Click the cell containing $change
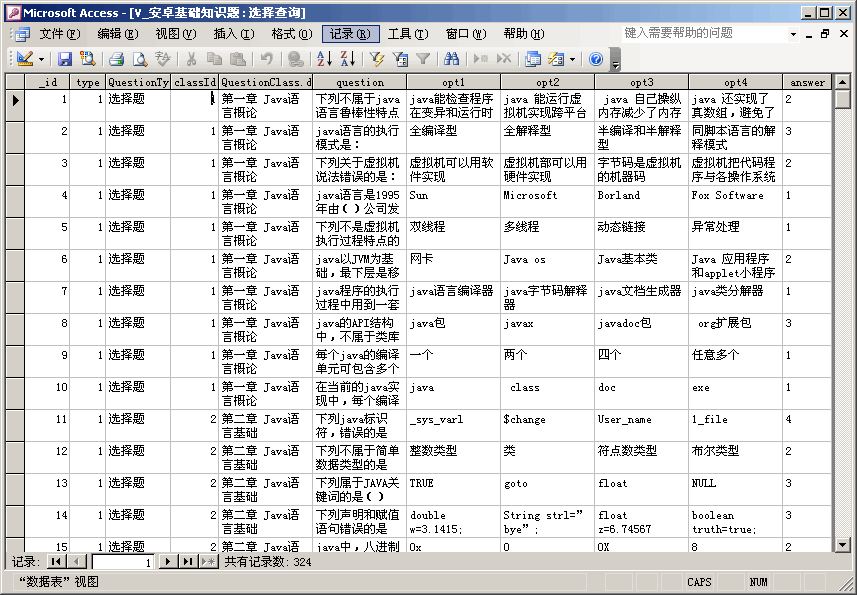 547,426
